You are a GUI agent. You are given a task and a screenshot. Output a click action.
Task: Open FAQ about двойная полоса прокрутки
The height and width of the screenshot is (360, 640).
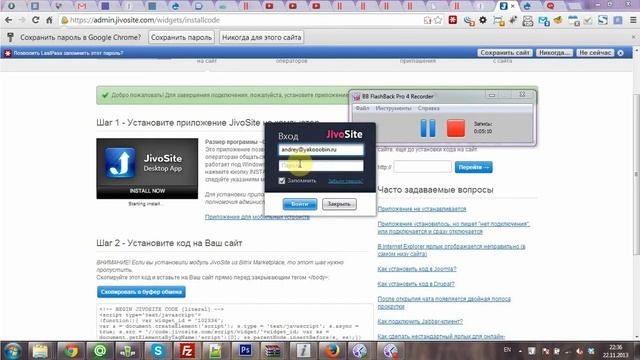(444, 302)
